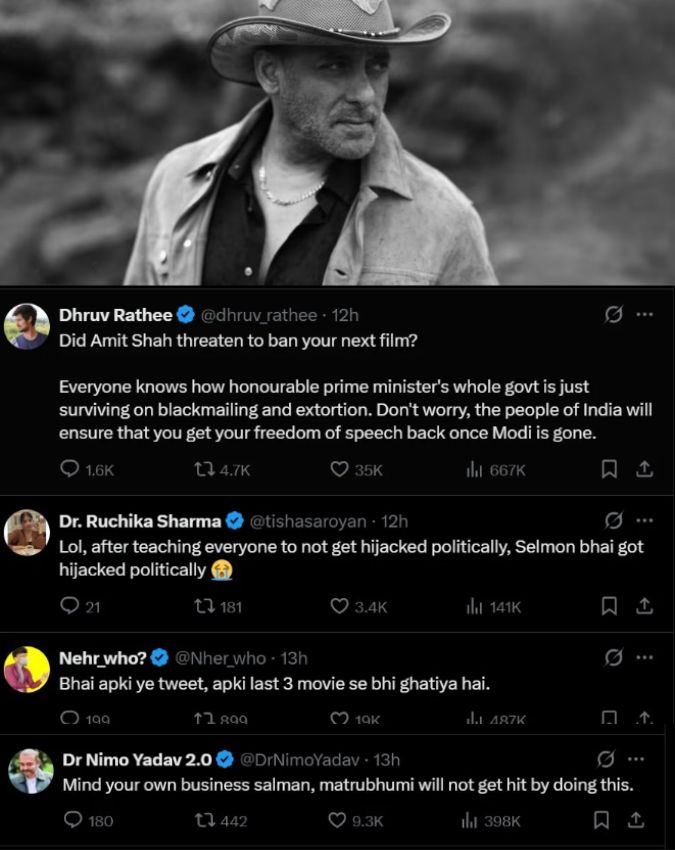Share Dhruv Rathee's tweet
This screenshot has height=850, width=675.
pos(644,469)
